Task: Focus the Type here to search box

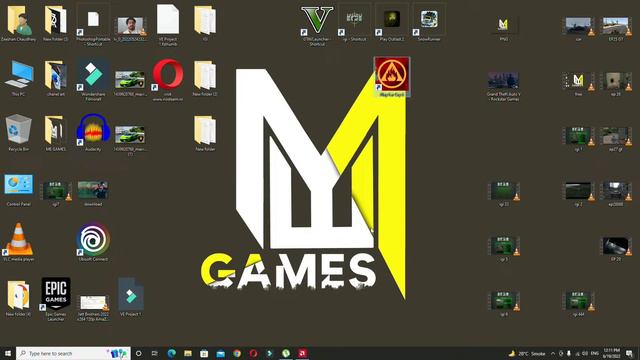Action: 73,353
